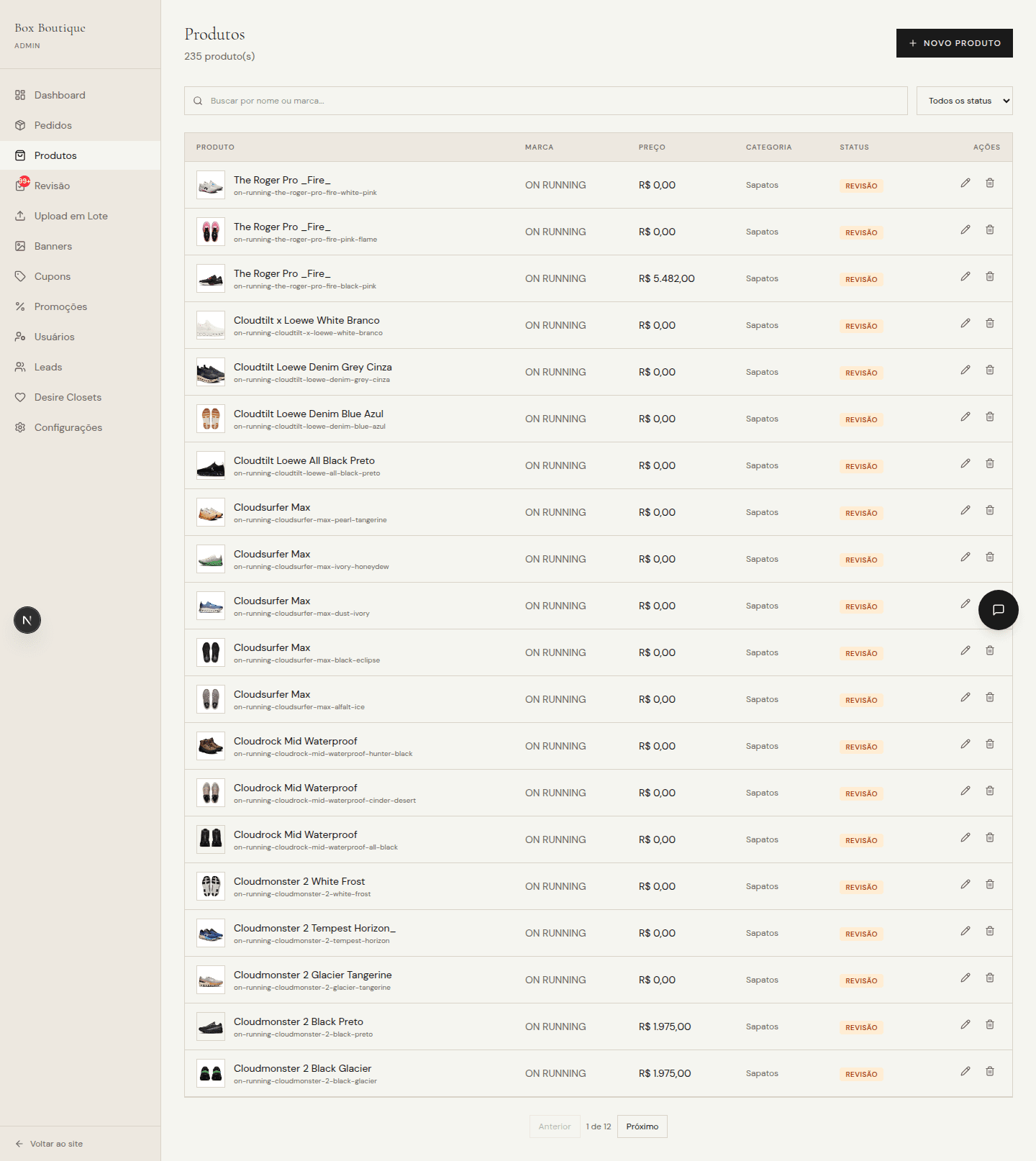Screen dimensions: 1036x1161
Task: Click the Marca column header
Action: click(539, 147)
